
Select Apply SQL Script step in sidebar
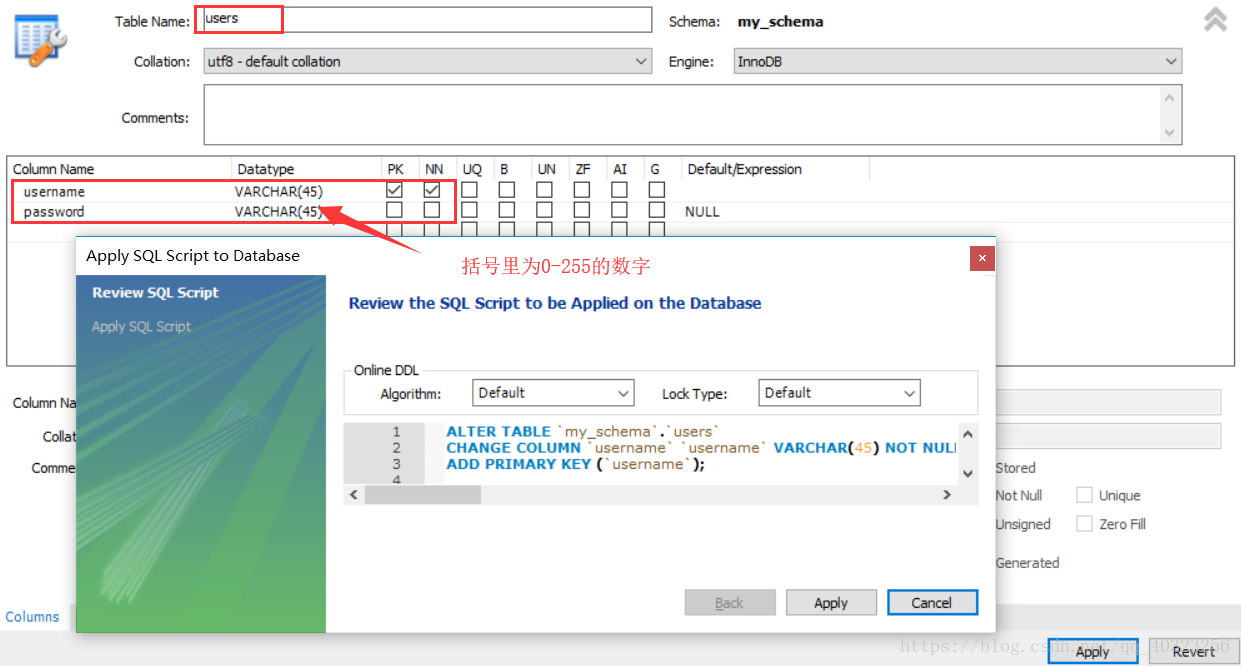pyautogui.click(x=141, y=327)
